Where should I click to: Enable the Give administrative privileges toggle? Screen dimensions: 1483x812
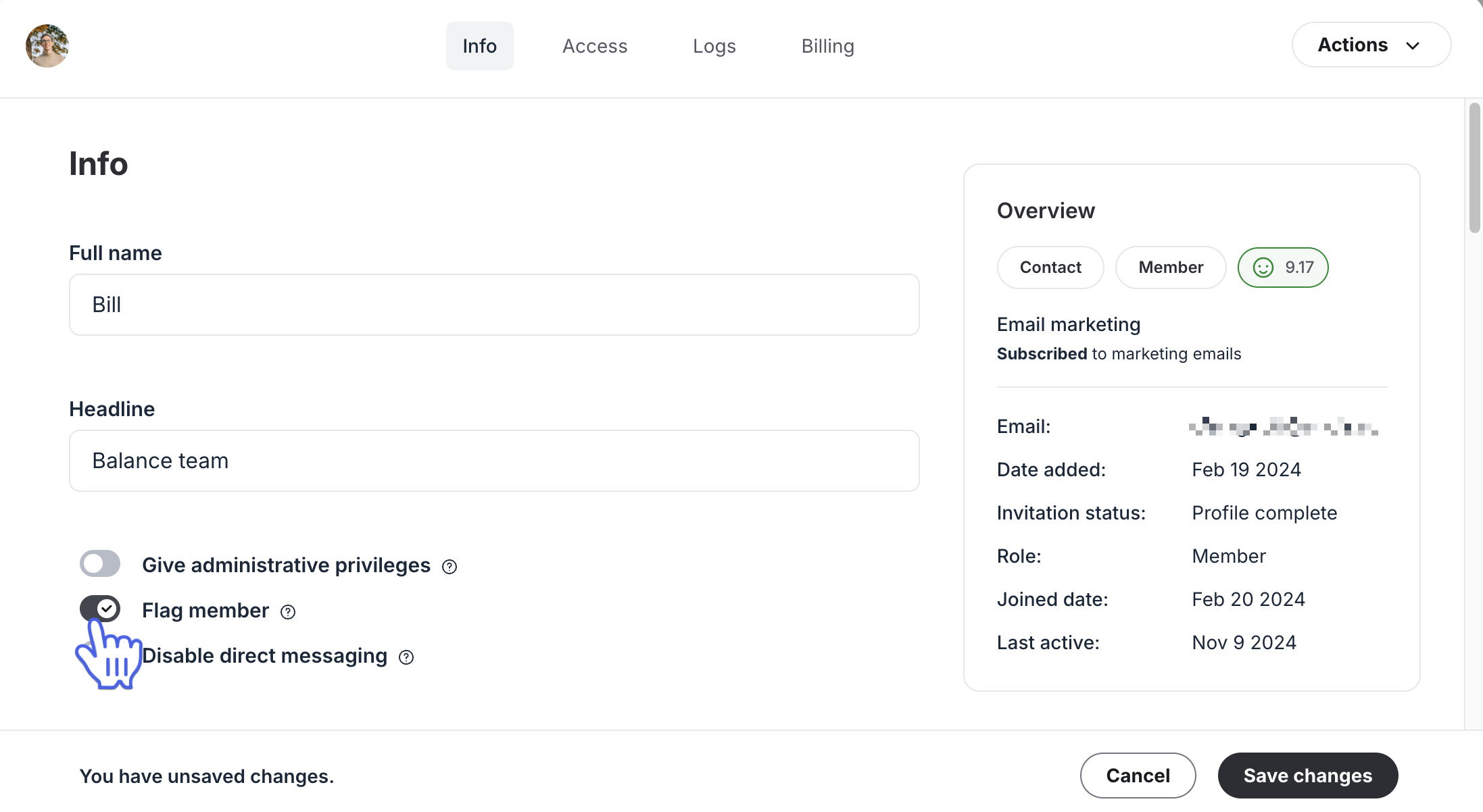coord(100,563)
